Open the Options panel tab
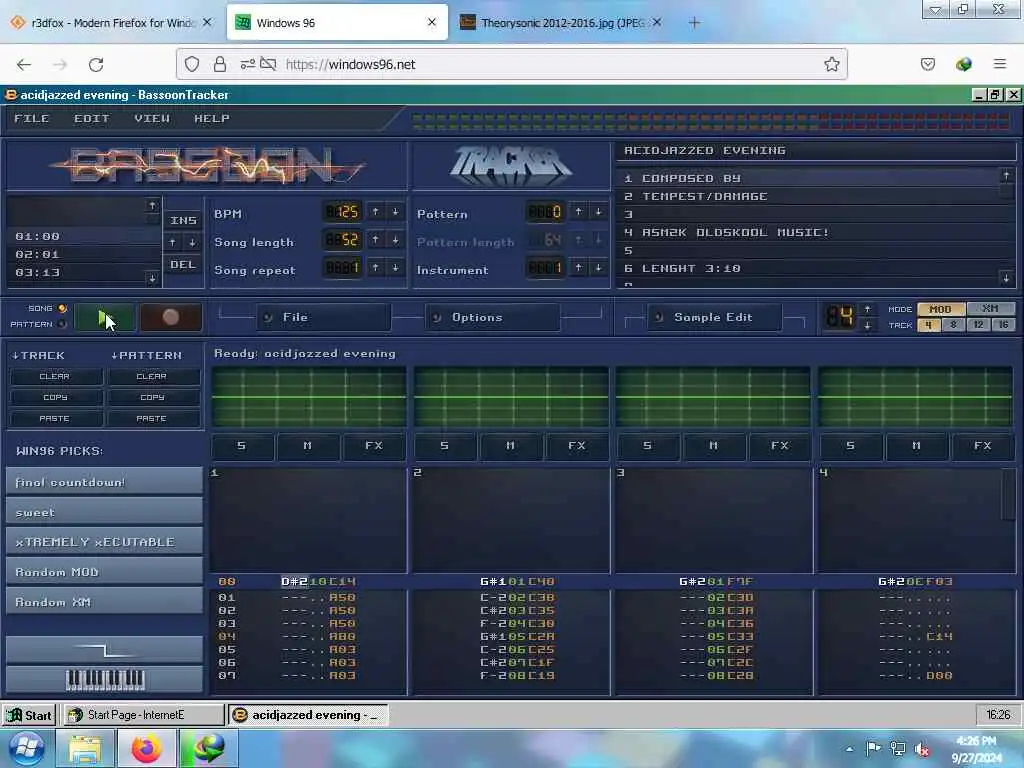 [x=493, y=317]
